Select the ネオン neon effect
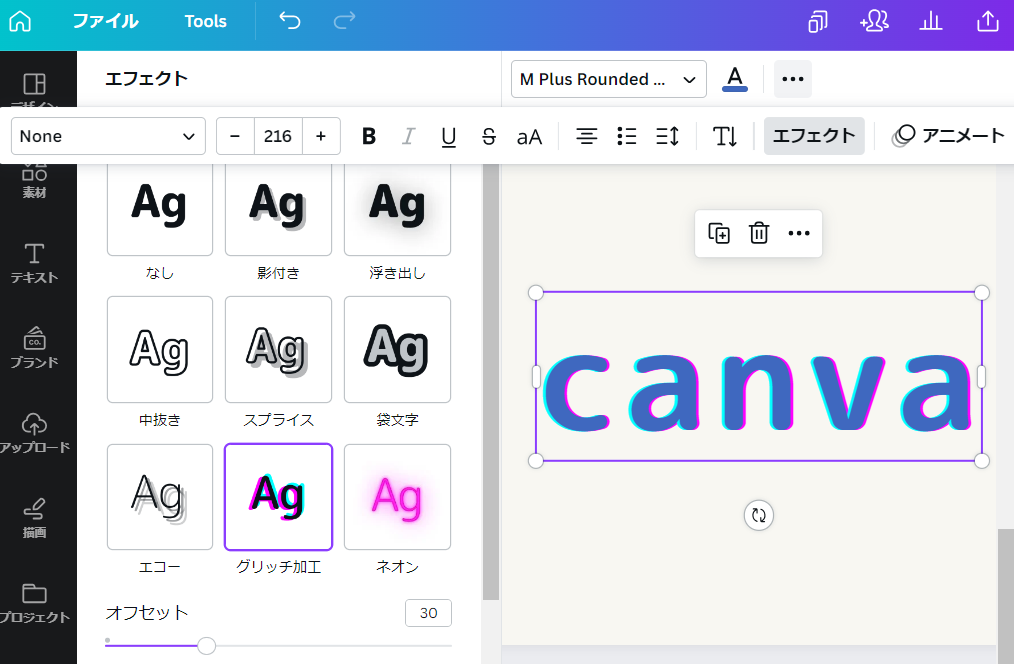Viewport: 1014px width, 664px height. pos(397,497)
